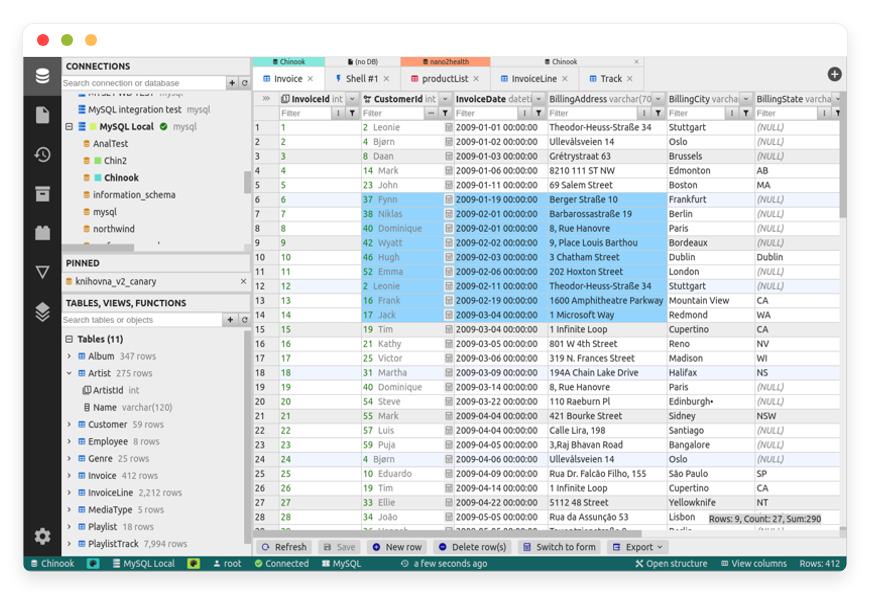The height and width of the screenshot is (595, 870).
Task: Pick database color next to Chinook status
Action: click(x=93, y=564)
